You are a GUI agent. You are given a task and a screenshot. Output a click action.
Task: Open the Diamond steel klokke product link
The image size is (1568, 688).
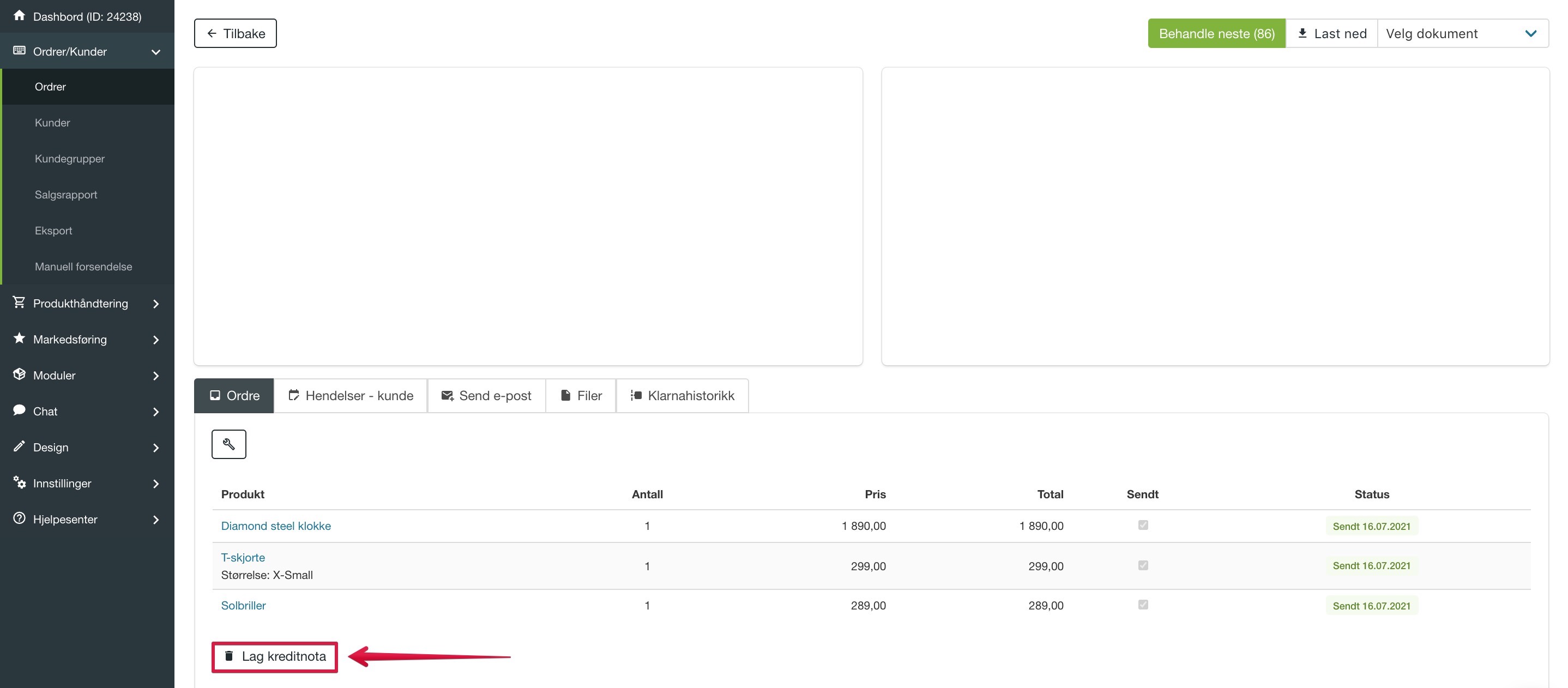click(x=276, y=526)
